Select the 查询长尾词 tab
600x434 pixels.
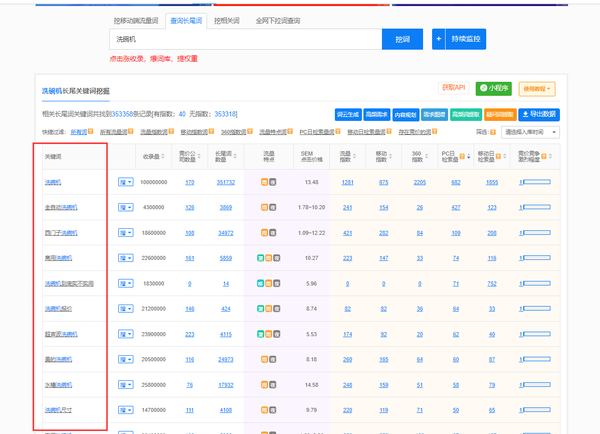(186, 21)
